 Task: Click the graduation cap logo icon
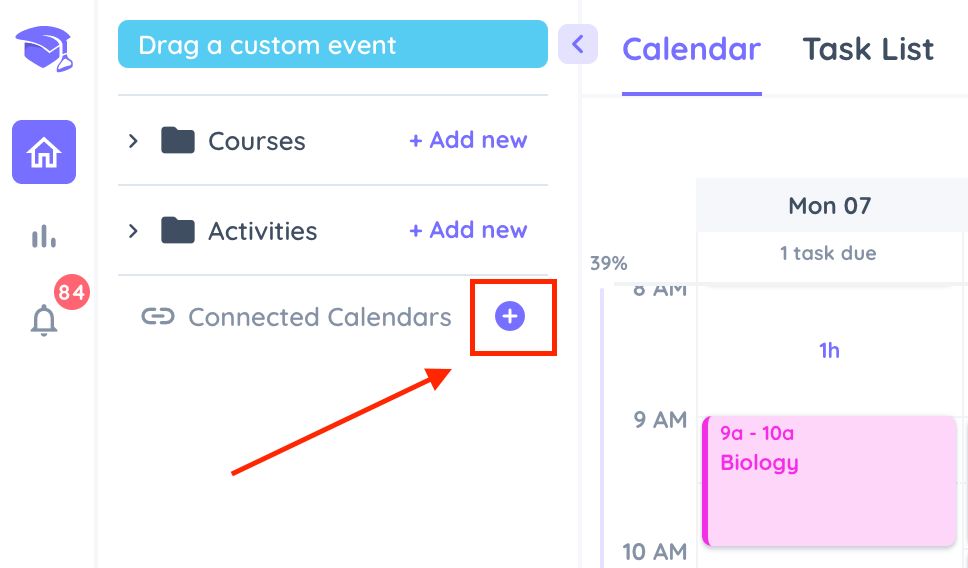(44, 48)
